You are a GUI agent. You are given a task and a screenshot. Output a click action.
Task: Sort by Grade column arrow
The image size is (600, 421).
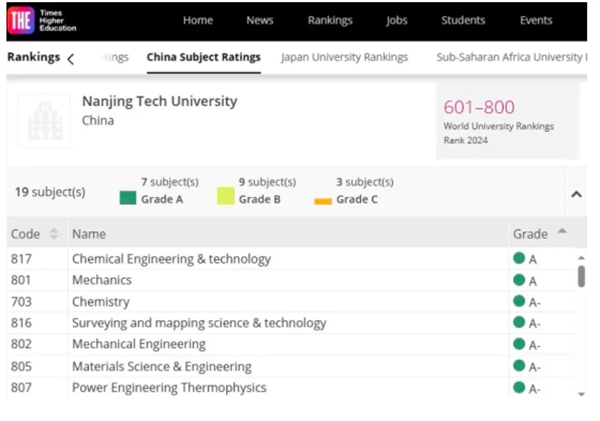coord(562,231)
